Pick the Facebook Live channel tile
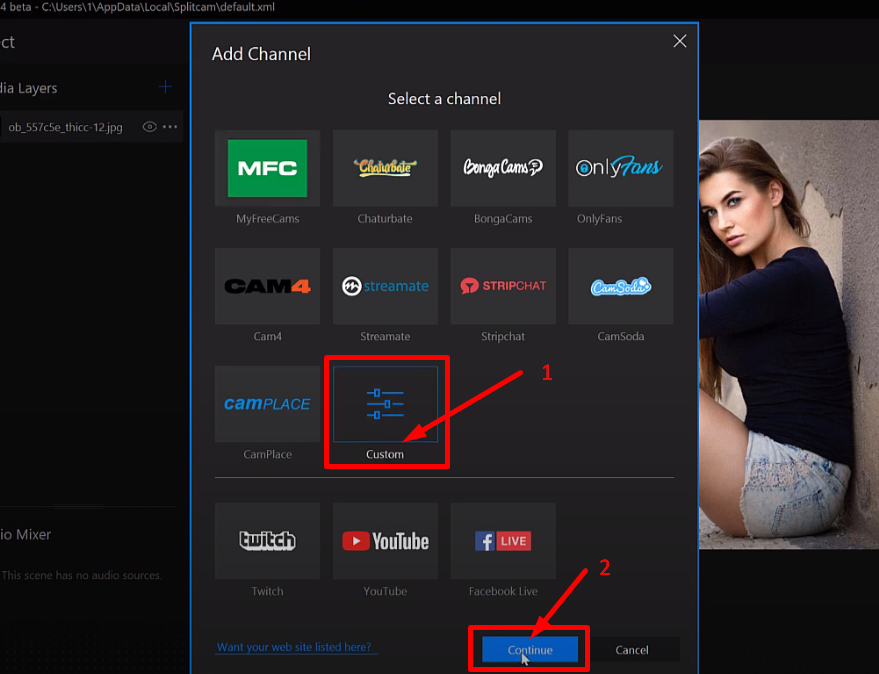The image size is (879, 674). [x=503, y=541]
